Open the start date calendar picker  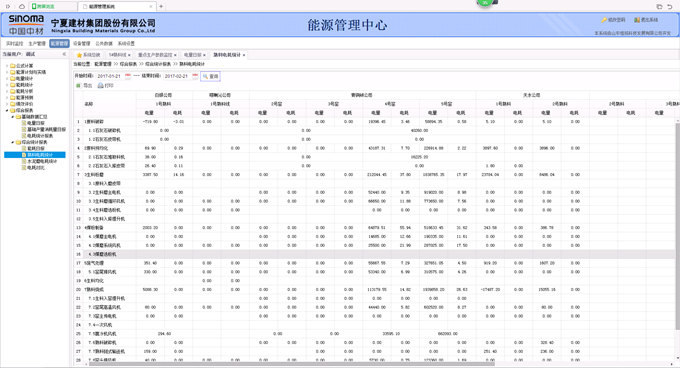128,76
